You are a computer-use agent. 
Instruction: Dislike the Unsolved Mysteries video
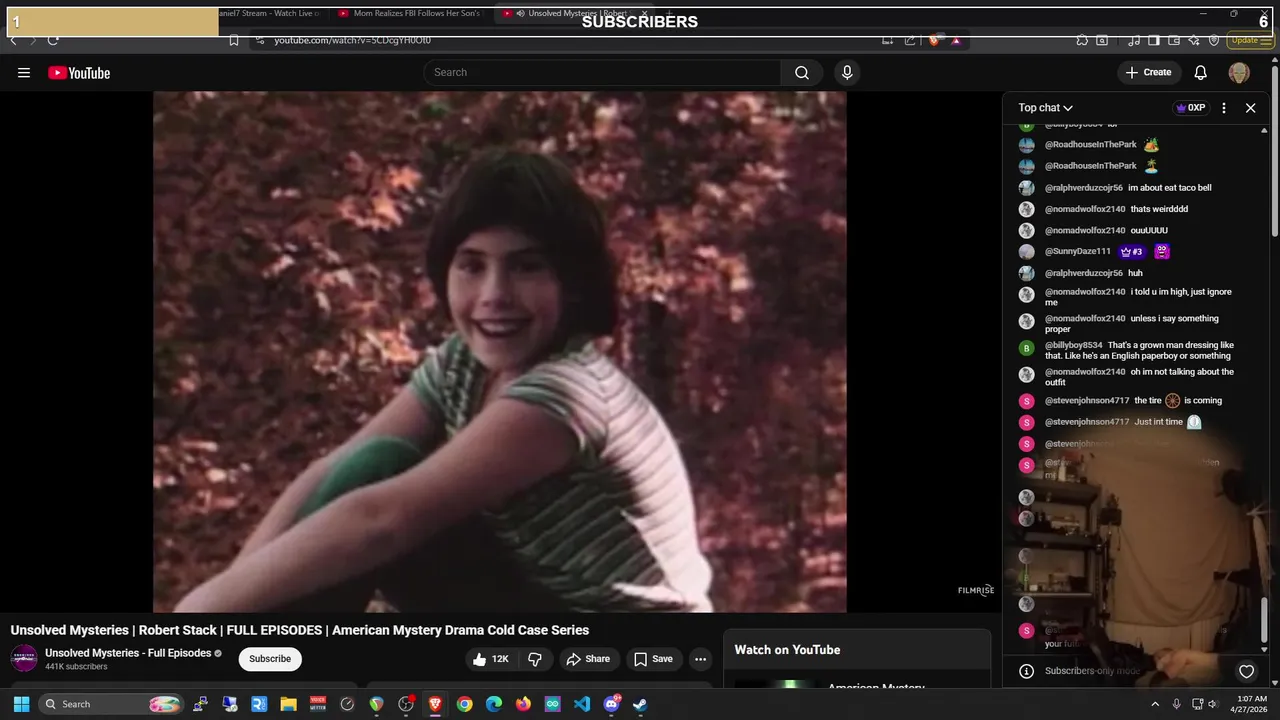point(535,659)
